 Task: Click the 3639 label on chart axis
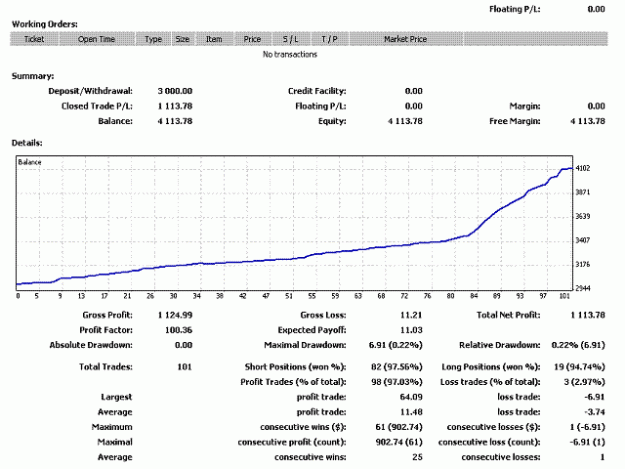(x=583, y=216)
